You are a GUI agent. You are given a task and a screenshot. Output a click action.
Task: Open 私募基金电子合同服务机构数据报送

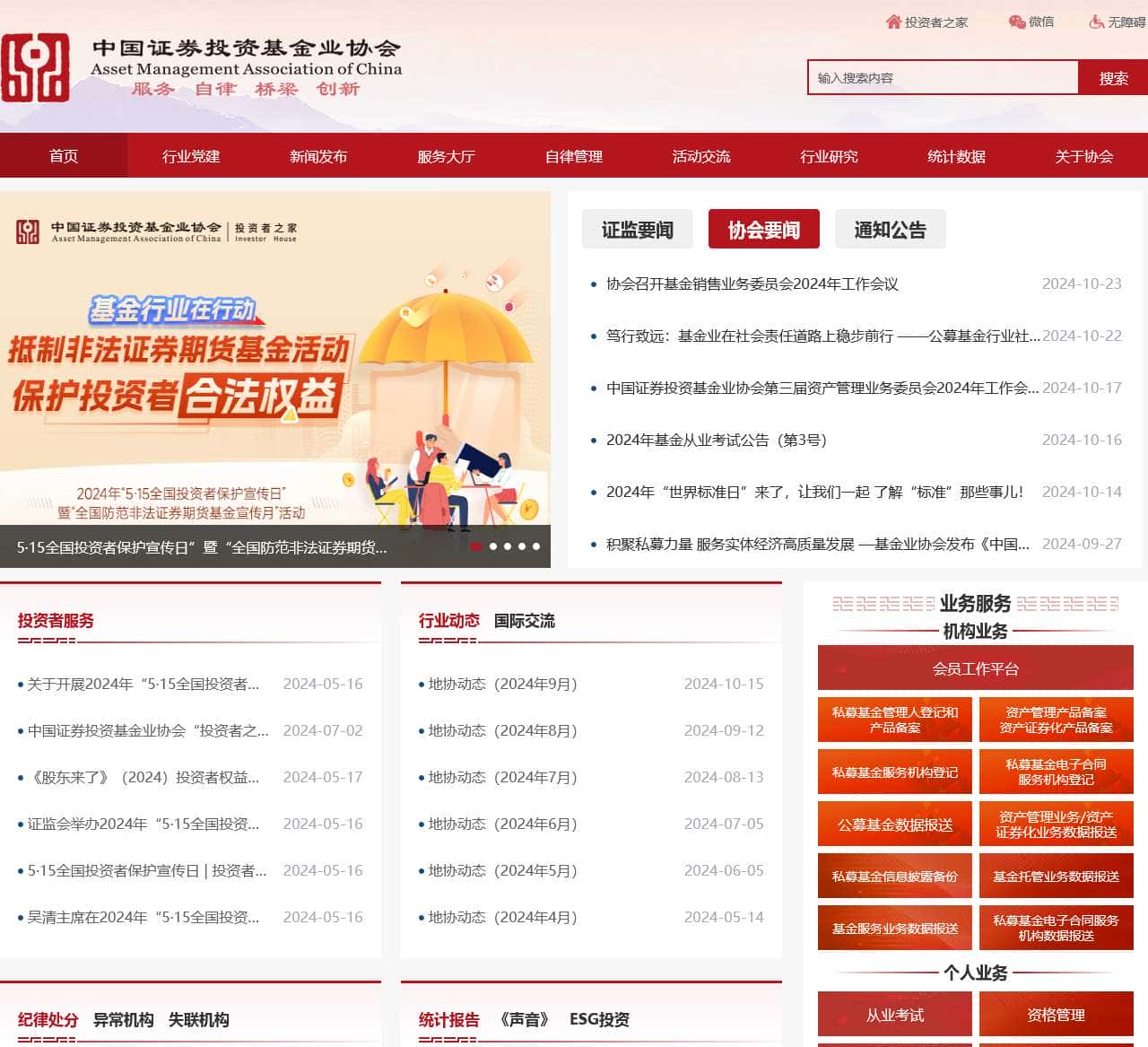point(1057,928)
